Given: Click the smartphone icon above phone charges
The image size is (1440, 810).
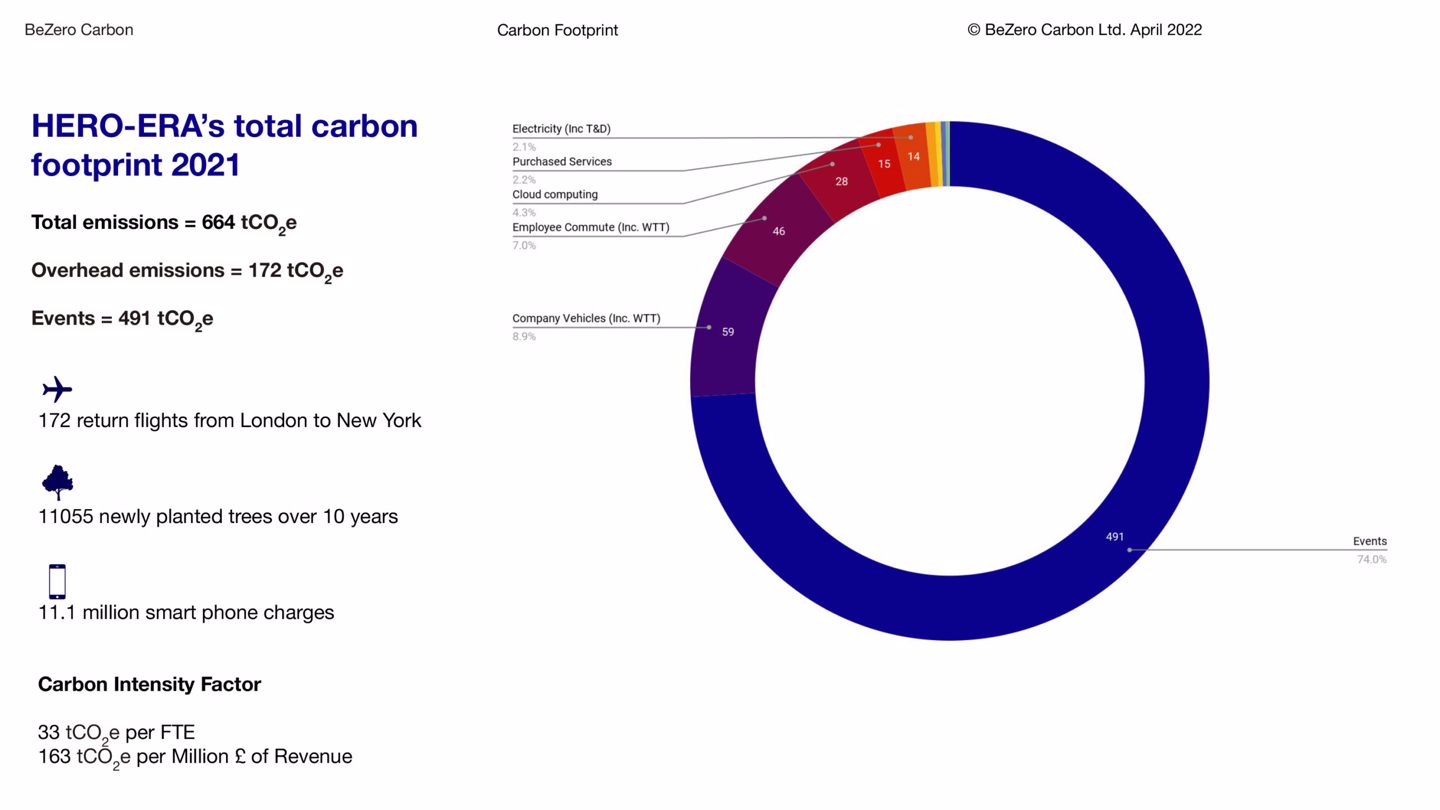Looking at the screenshot, I should coord(57,581).
